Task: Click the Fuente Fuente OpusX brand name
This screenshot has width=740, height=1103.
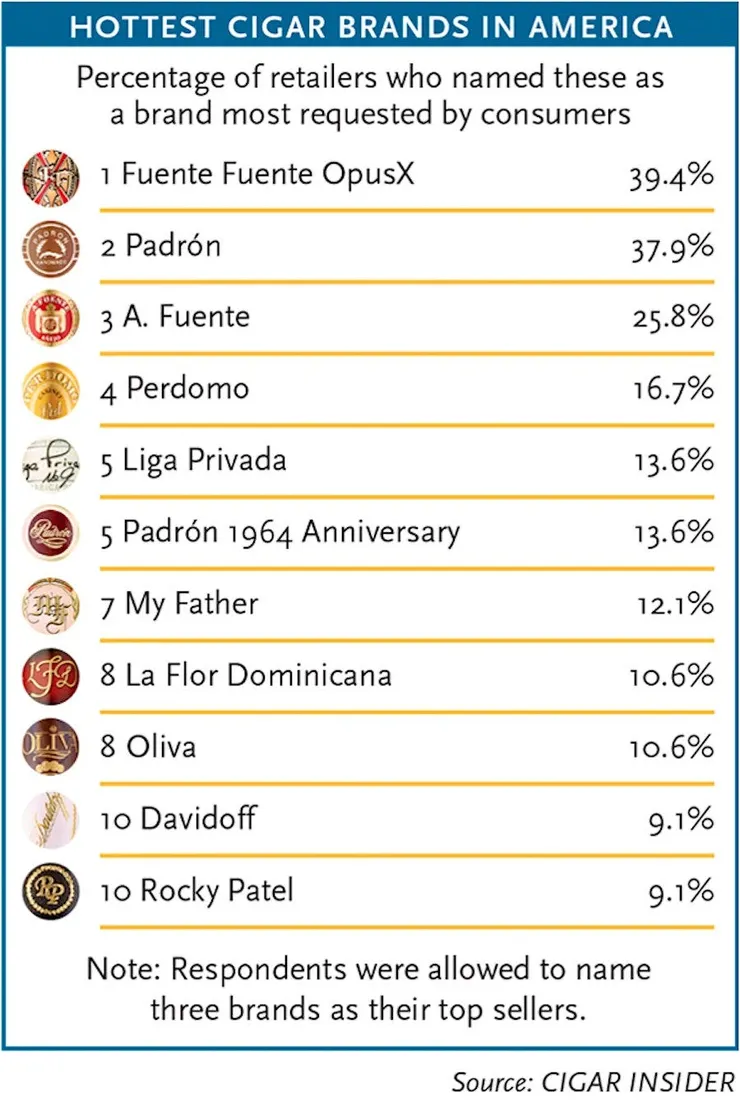Action: coord(257,175)
